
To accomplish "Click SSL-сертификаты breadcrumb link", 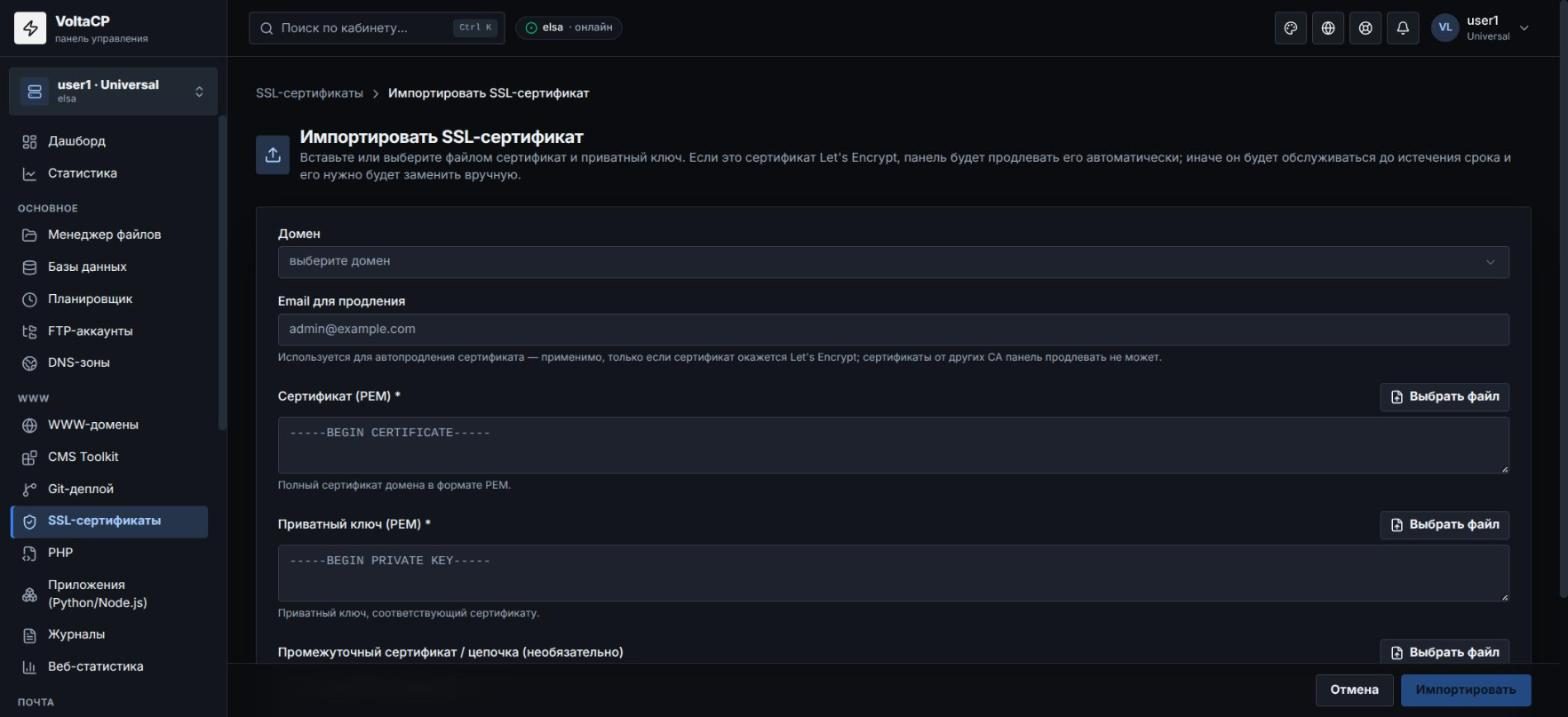I will [x=309, y=93].
